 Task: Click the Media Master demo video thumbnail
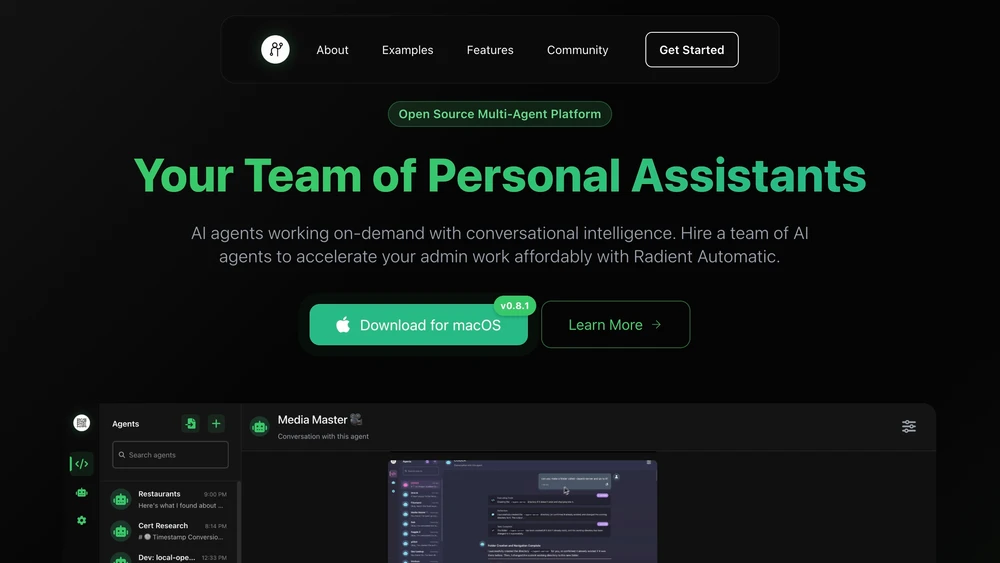[x=522, y=511]
